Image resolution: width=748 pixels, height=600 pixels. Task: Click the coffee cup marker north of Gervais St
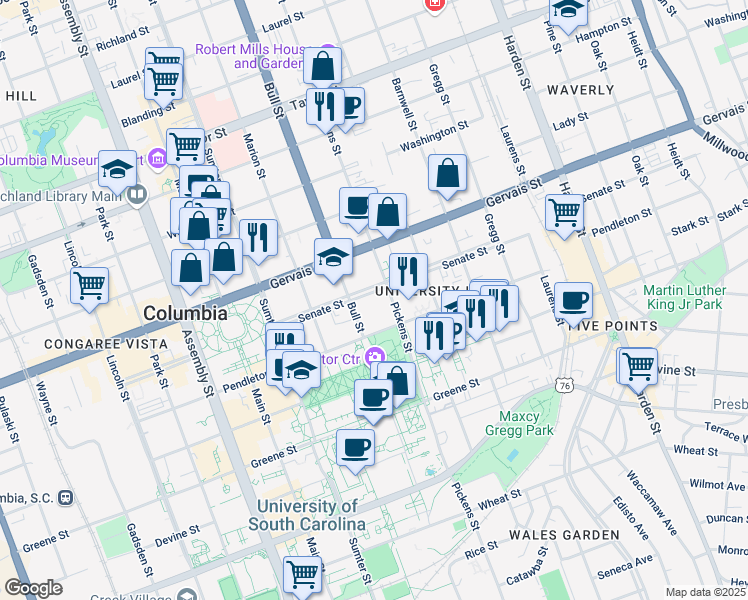coord(358,209)
